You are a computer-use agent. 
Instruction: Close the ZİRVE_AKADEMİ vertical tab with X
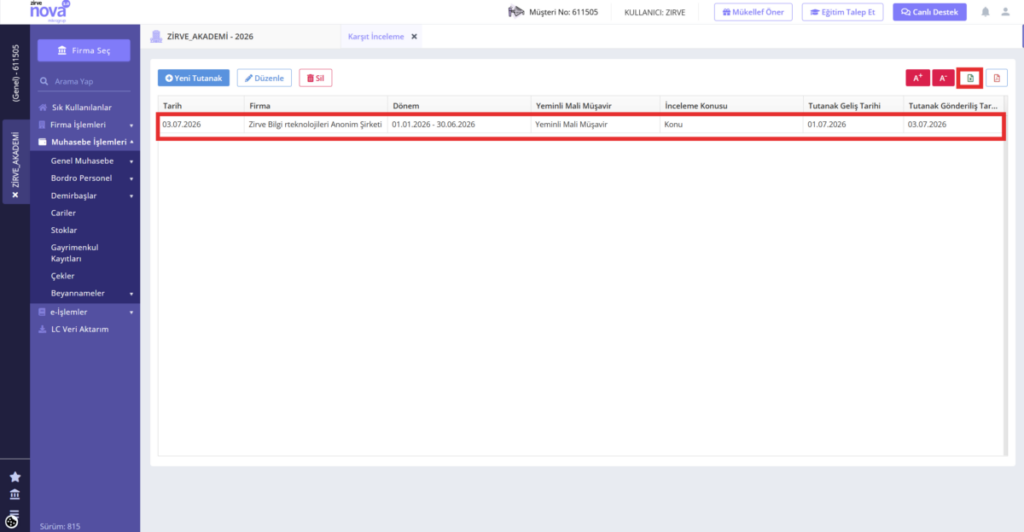coord(15,195)
